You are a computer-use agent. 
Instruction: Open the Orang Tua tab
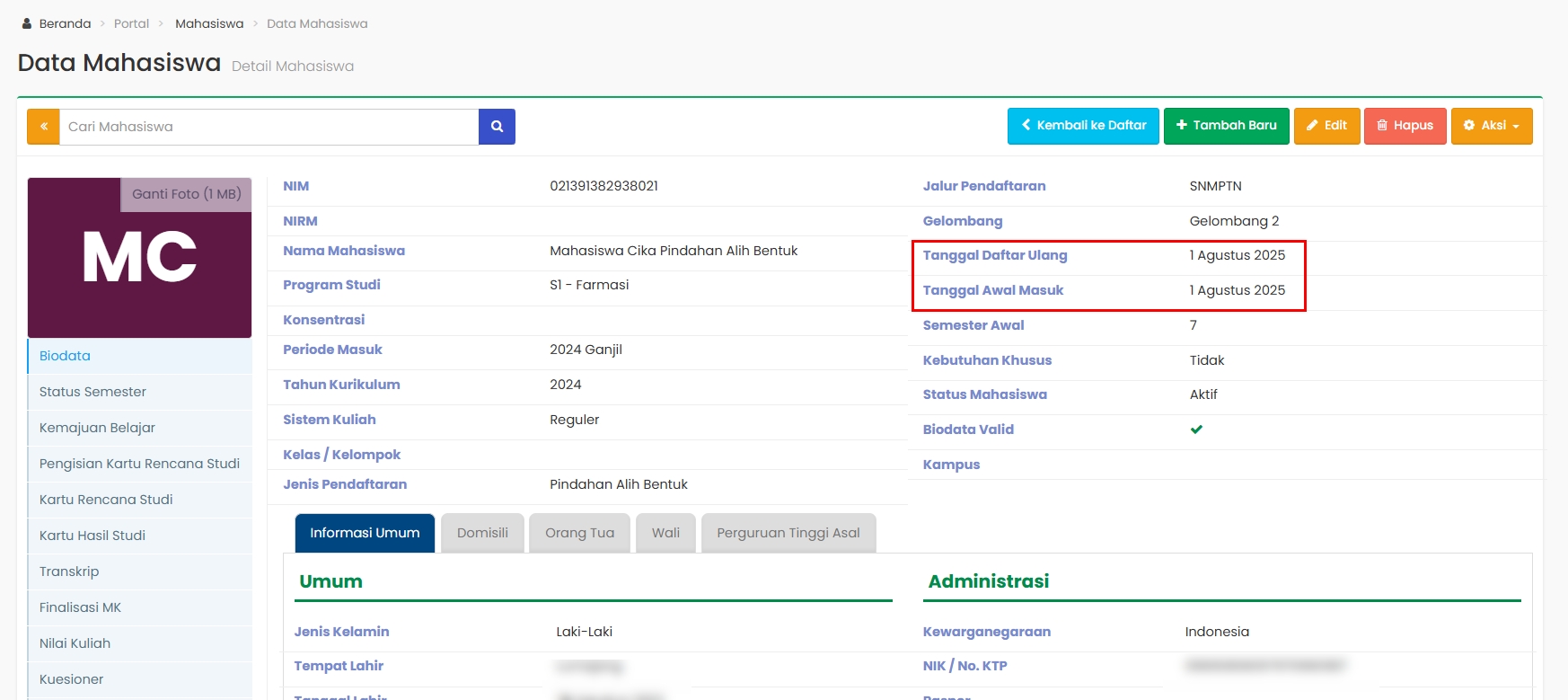pos(579,533)
